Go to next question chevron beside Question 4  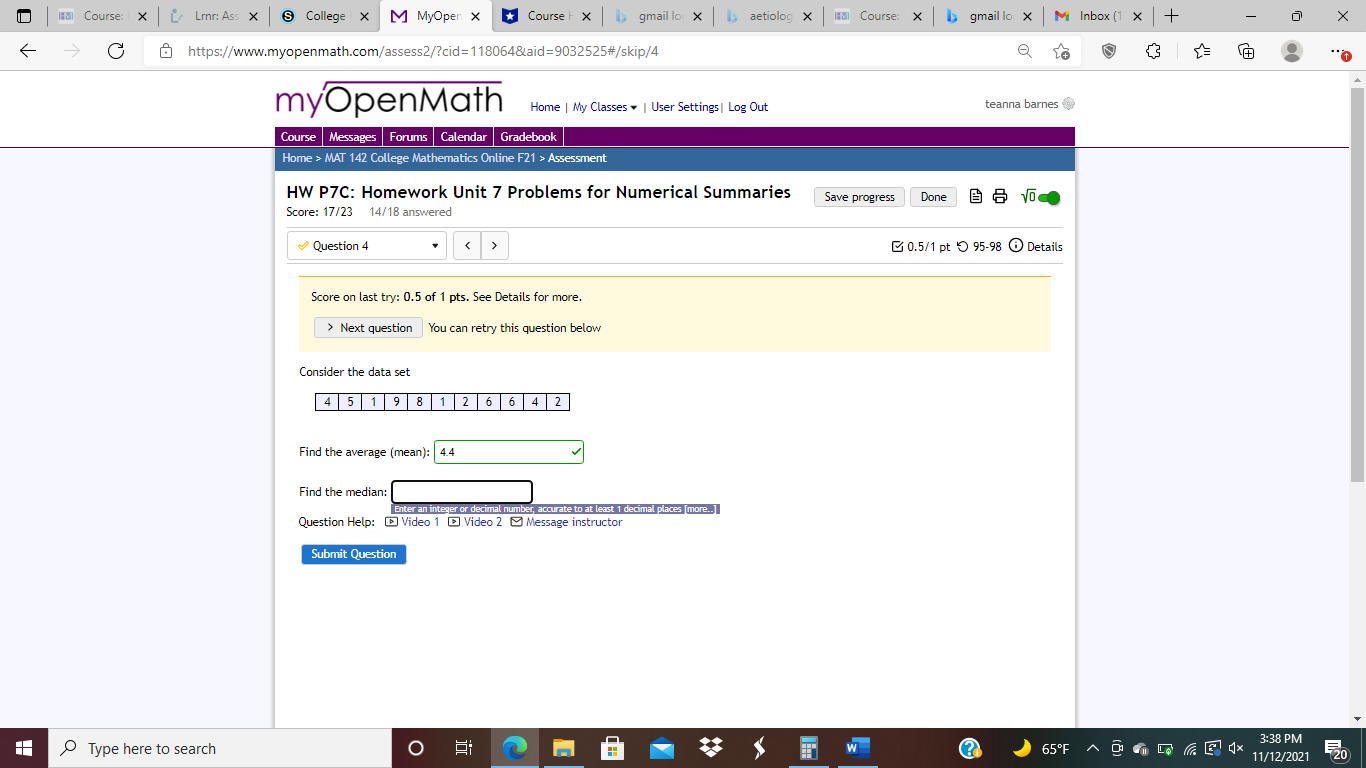tap(494, 246)
